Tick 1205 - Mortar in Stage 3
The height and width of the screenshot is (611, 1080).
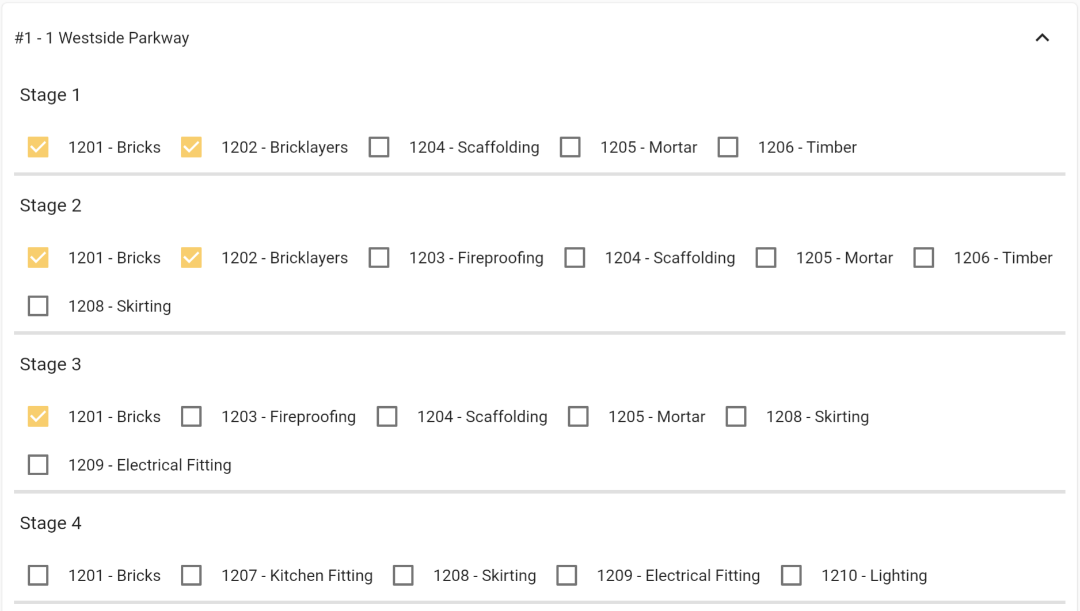click(578, 417)
